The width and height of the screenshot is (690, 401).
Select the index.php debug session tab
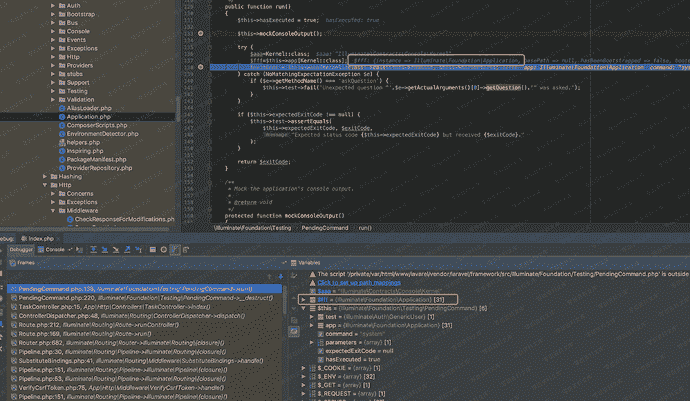tap(40, 239)
